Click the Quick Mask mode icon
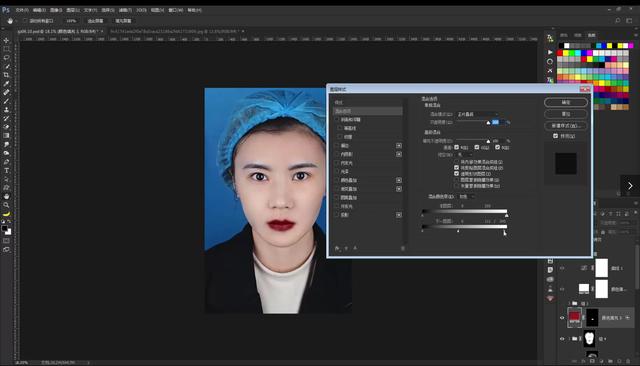Image resolution: width=640 pixels, height=366 pixels. (x=6, y=241)
